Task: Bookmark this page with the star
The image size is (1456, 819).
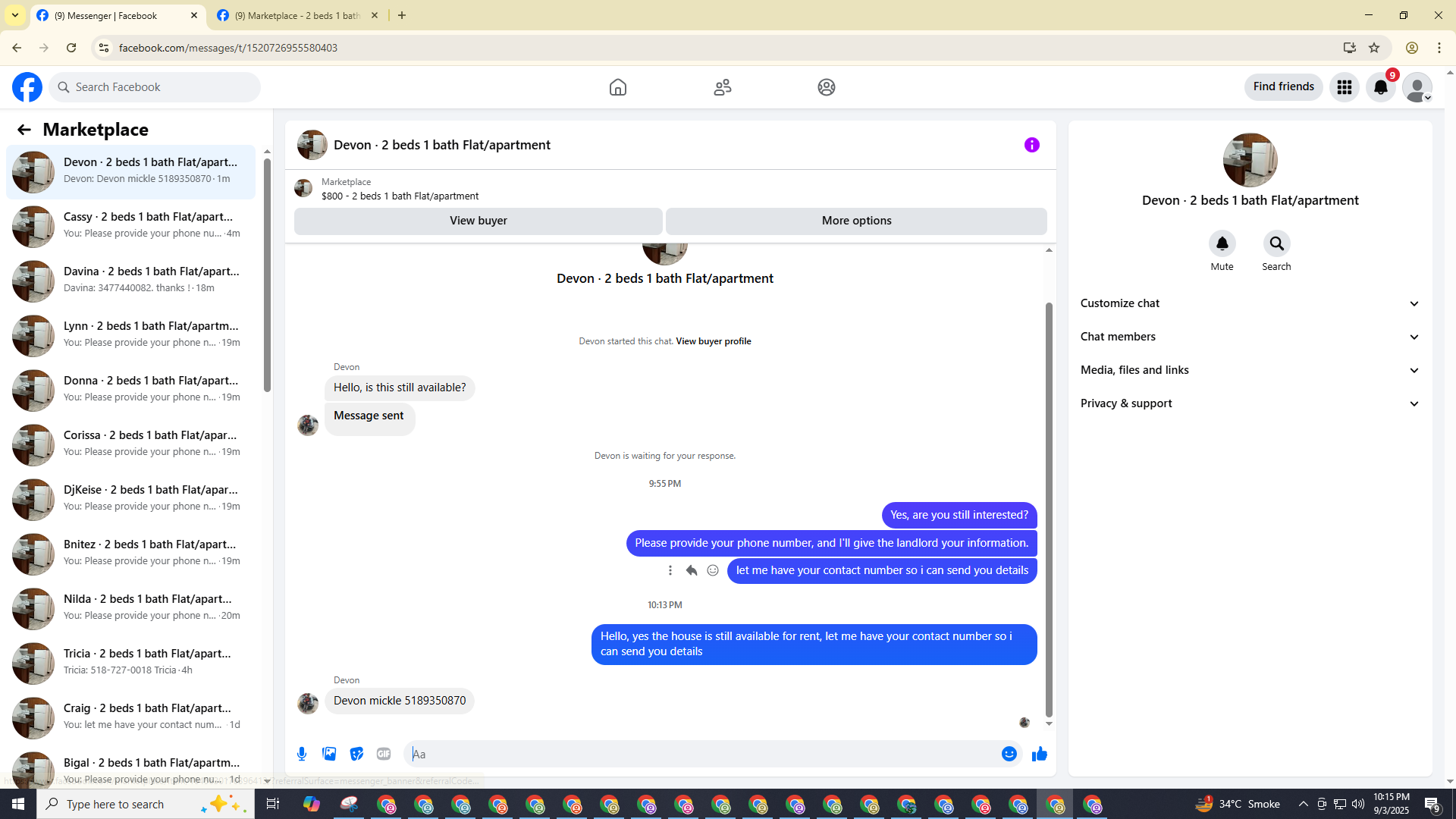Action: click(1374, 48)
